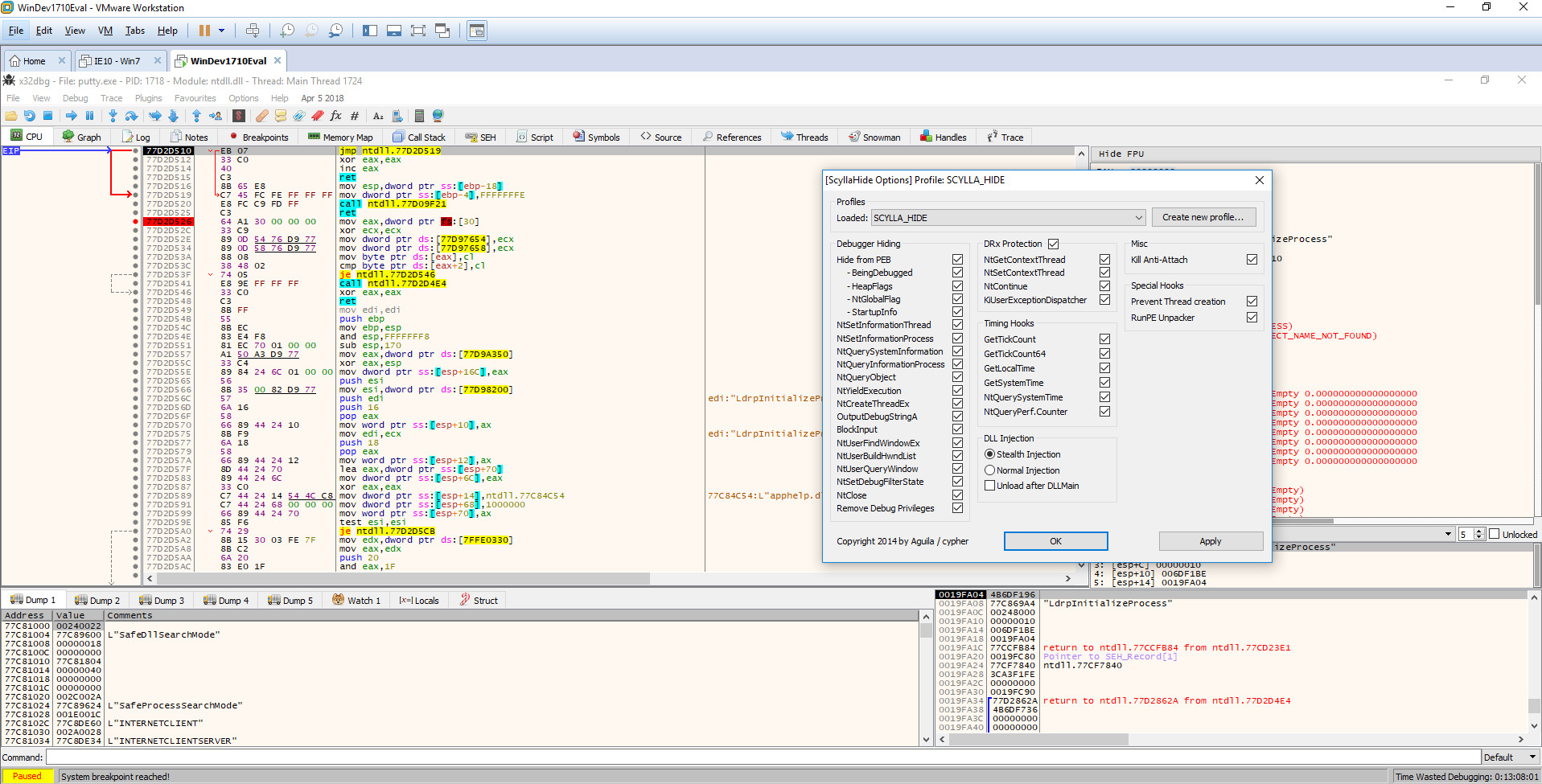Viewport: 1542px width, 784px height.
Task: Enable Unload after DLLMain checkbox
Action: click(x=989, y=486)
